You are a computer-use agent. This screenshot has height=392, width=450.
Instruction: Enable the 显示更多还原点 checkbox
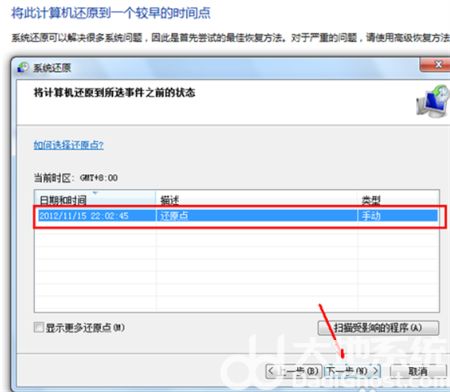tap(39, 327)
